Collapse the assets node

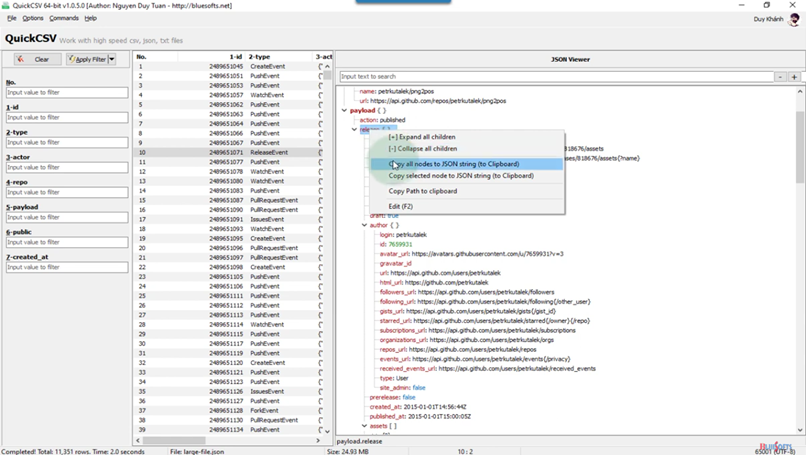coord(364,426)
